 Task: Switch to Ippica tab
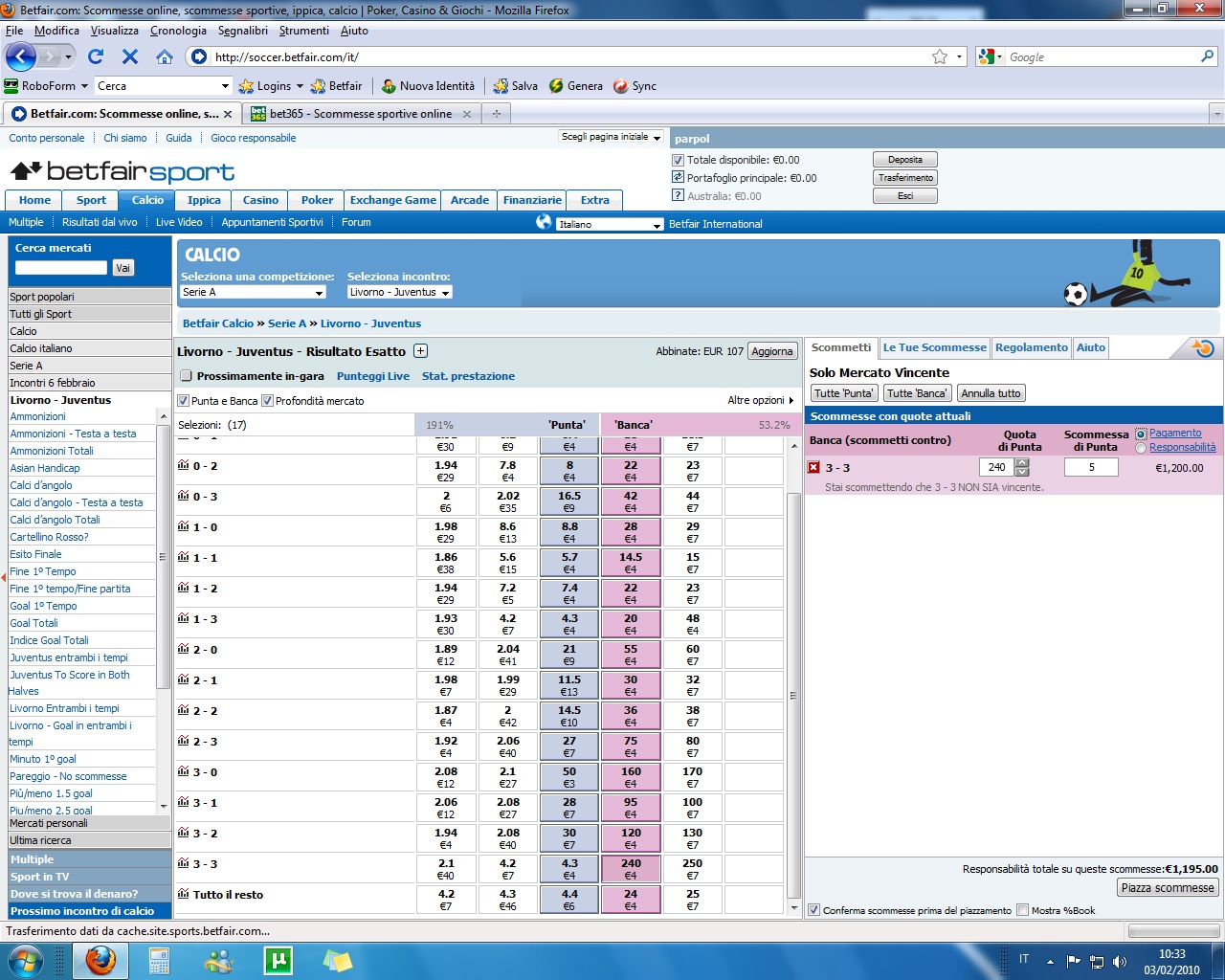(204, 200)
